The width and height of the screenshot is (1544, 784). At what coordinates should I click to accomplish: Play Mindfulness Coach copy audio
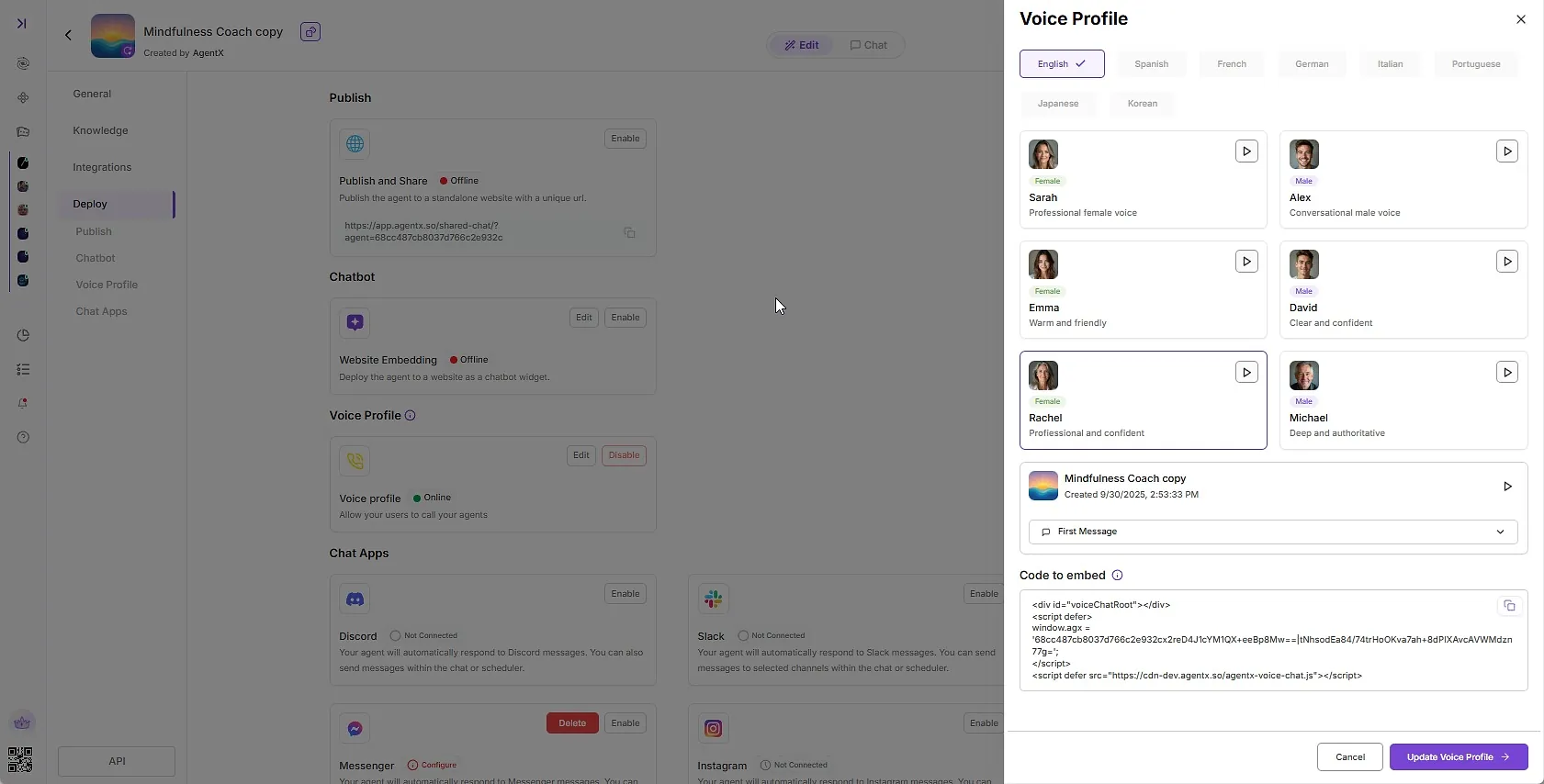pyautogui.click(x=1507, y=487)
